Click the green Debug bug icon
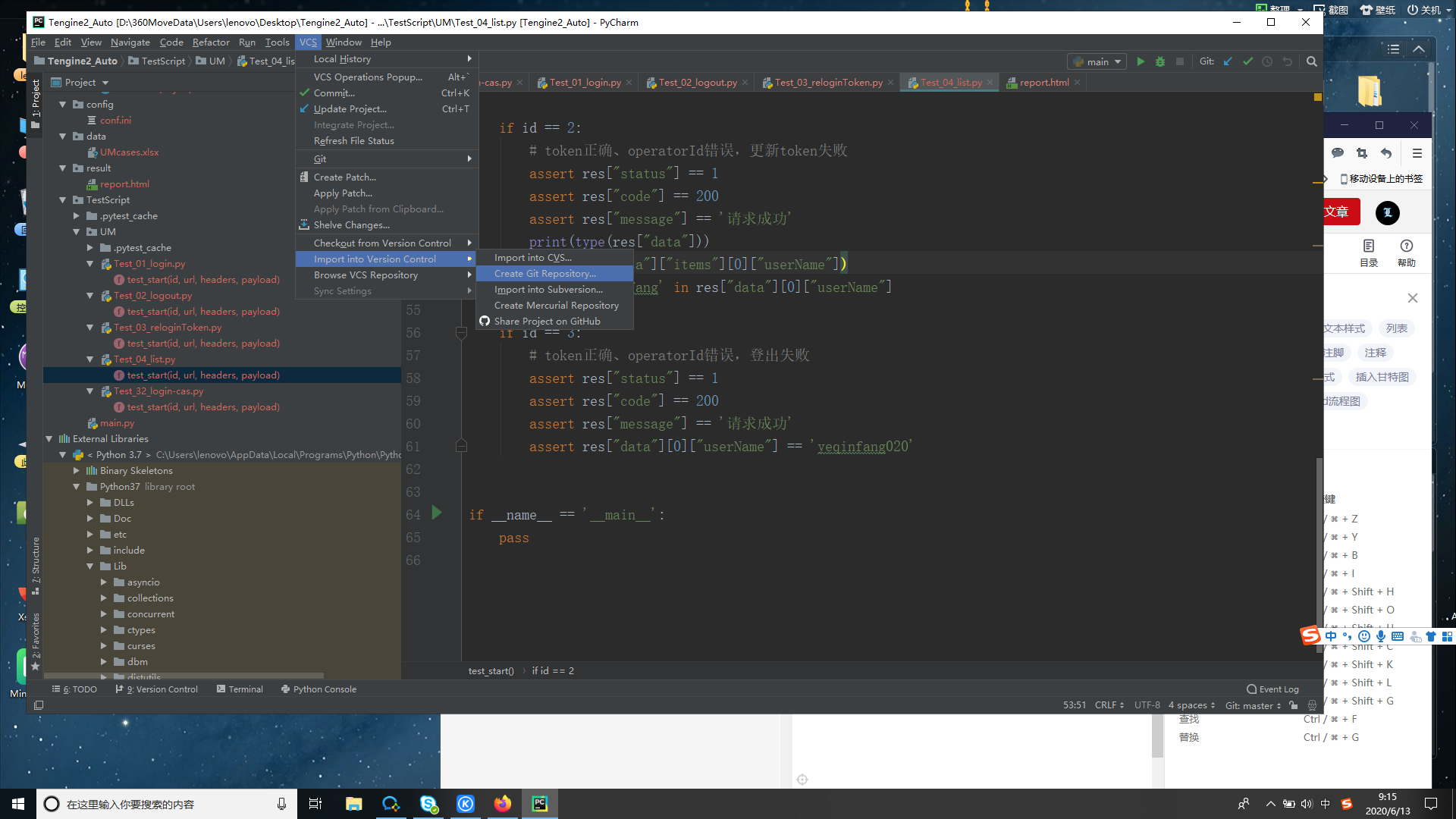The height and width of the screenshot is (819, 1456). point(1160,61)
